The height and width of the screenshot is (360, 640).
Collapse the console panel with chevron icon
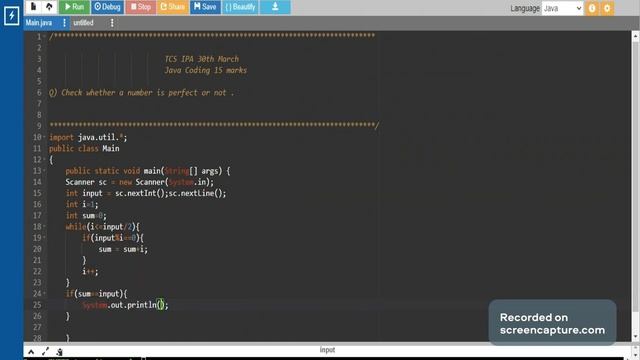(31, 351)
